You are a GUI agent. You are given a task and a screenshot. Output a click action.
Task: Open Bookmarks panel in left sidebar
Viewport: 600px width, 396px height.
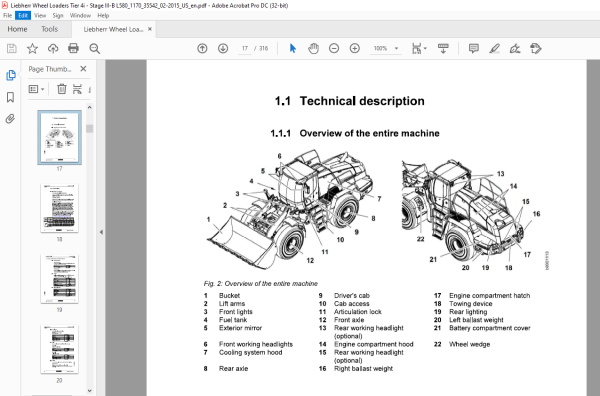coord(10,97)
